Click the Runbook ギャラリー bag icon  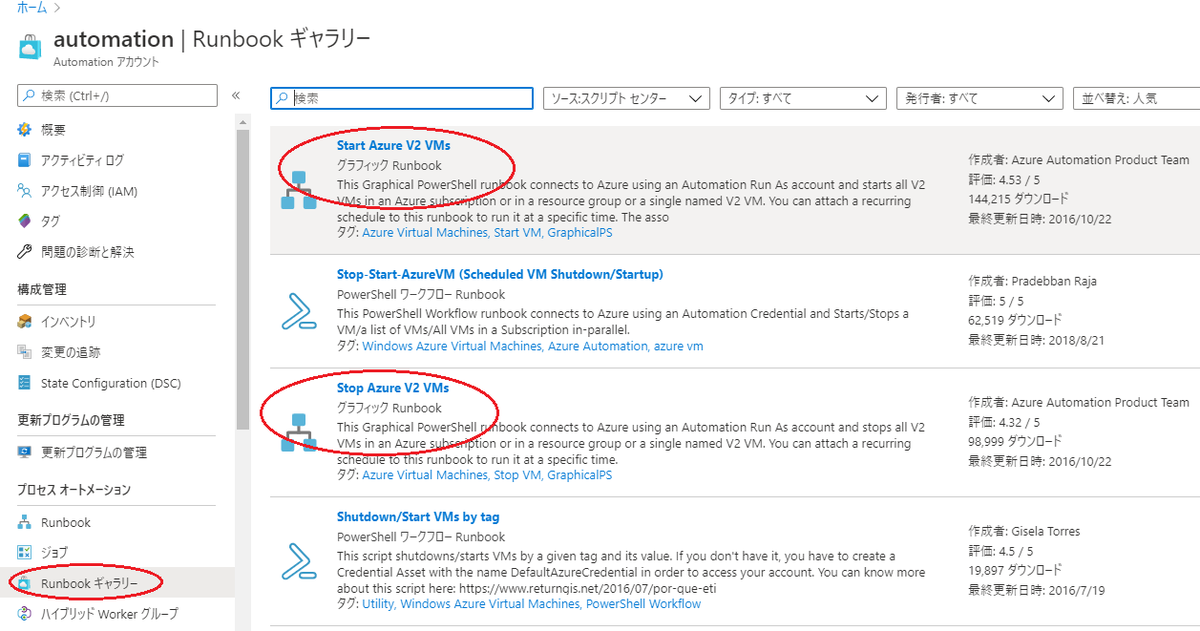pos(25,583)
